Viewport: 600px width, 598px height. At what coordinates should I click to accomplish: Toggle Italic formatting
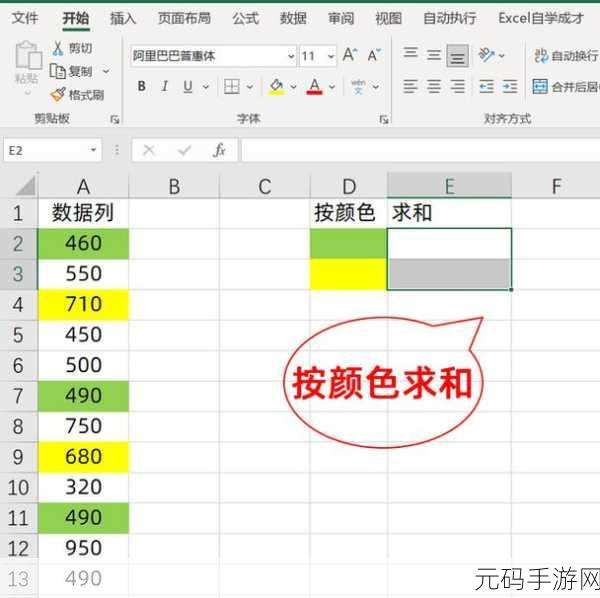pyautogui.click(x=165, y=86)
